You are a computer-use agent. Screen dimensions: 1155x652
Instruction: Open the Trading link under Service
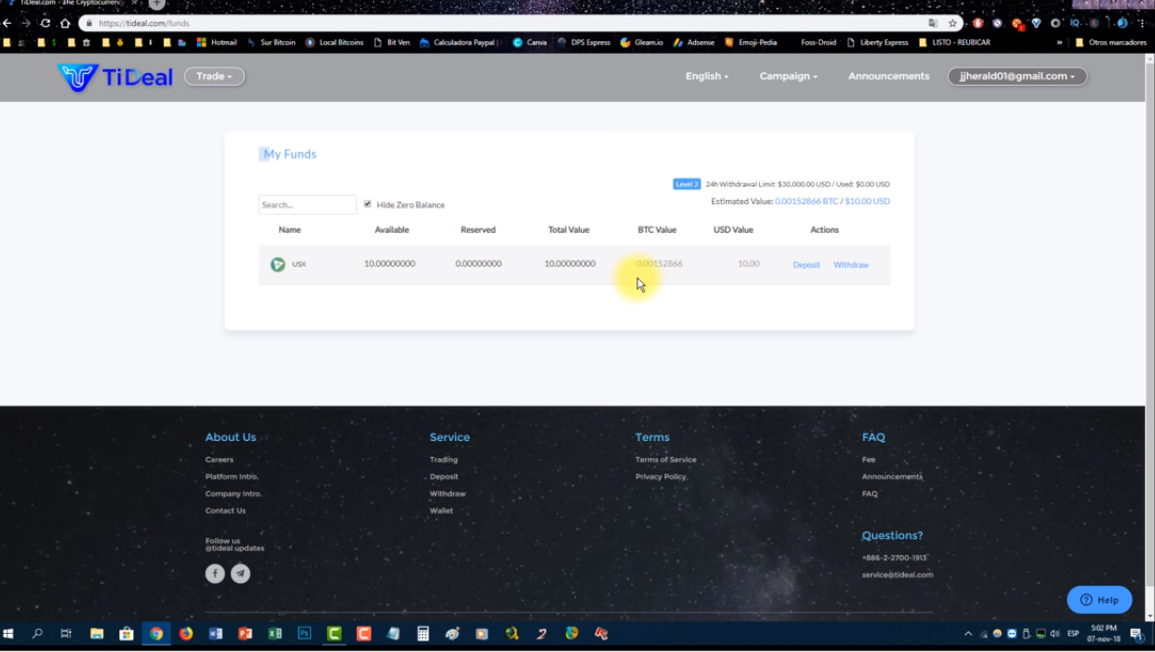(x=443, y=460)
